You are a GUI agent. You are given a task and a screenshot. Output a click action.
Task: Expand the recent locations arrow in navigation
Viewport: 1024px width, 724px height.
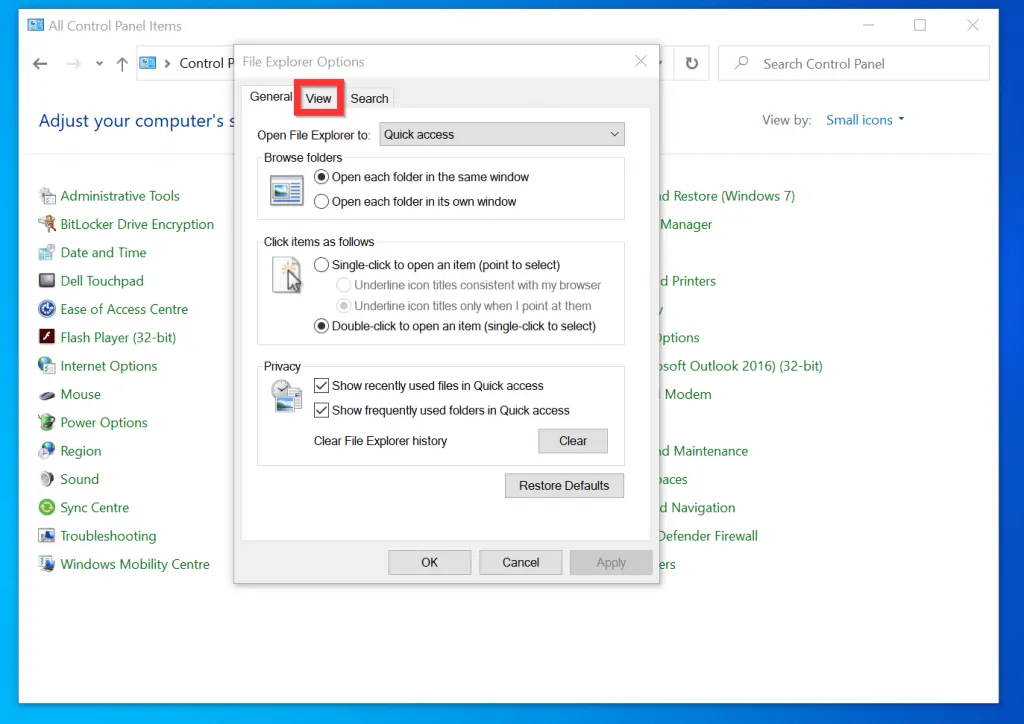click(98, 64)
